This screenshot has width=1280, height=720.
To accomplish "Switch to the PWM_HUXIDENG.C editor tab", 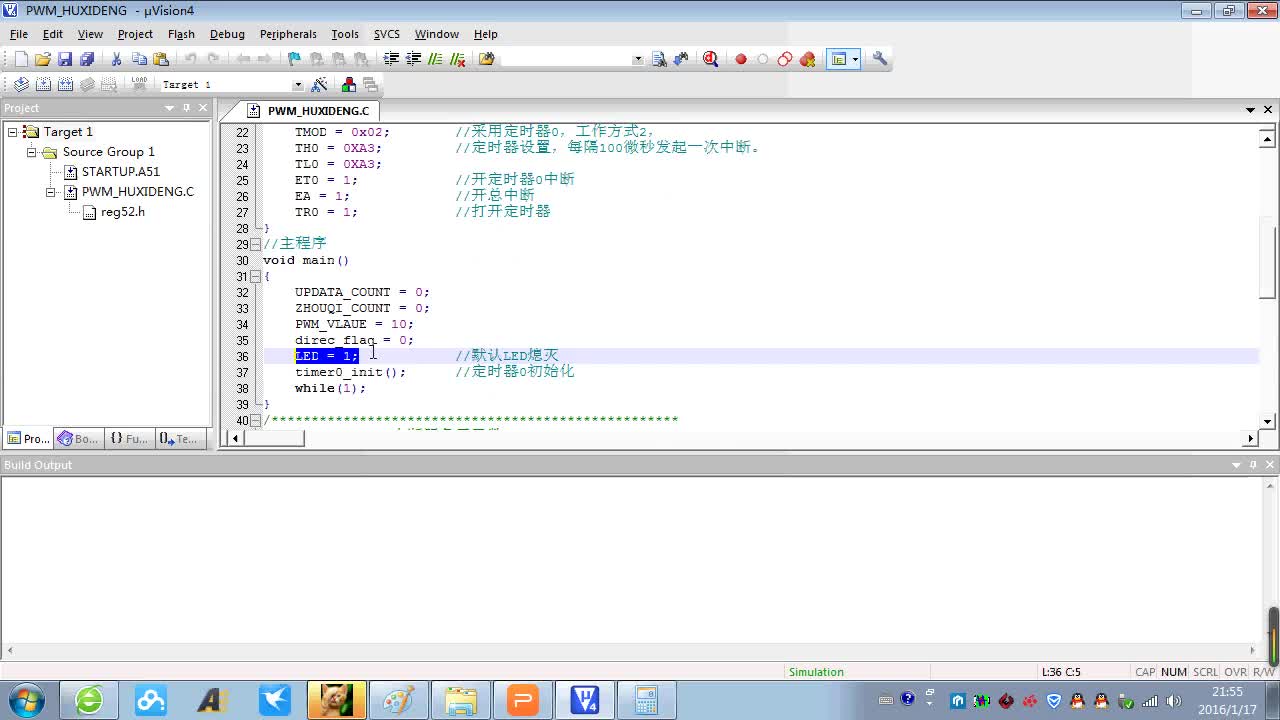I will pyautogui.click(x=308, y=111).
